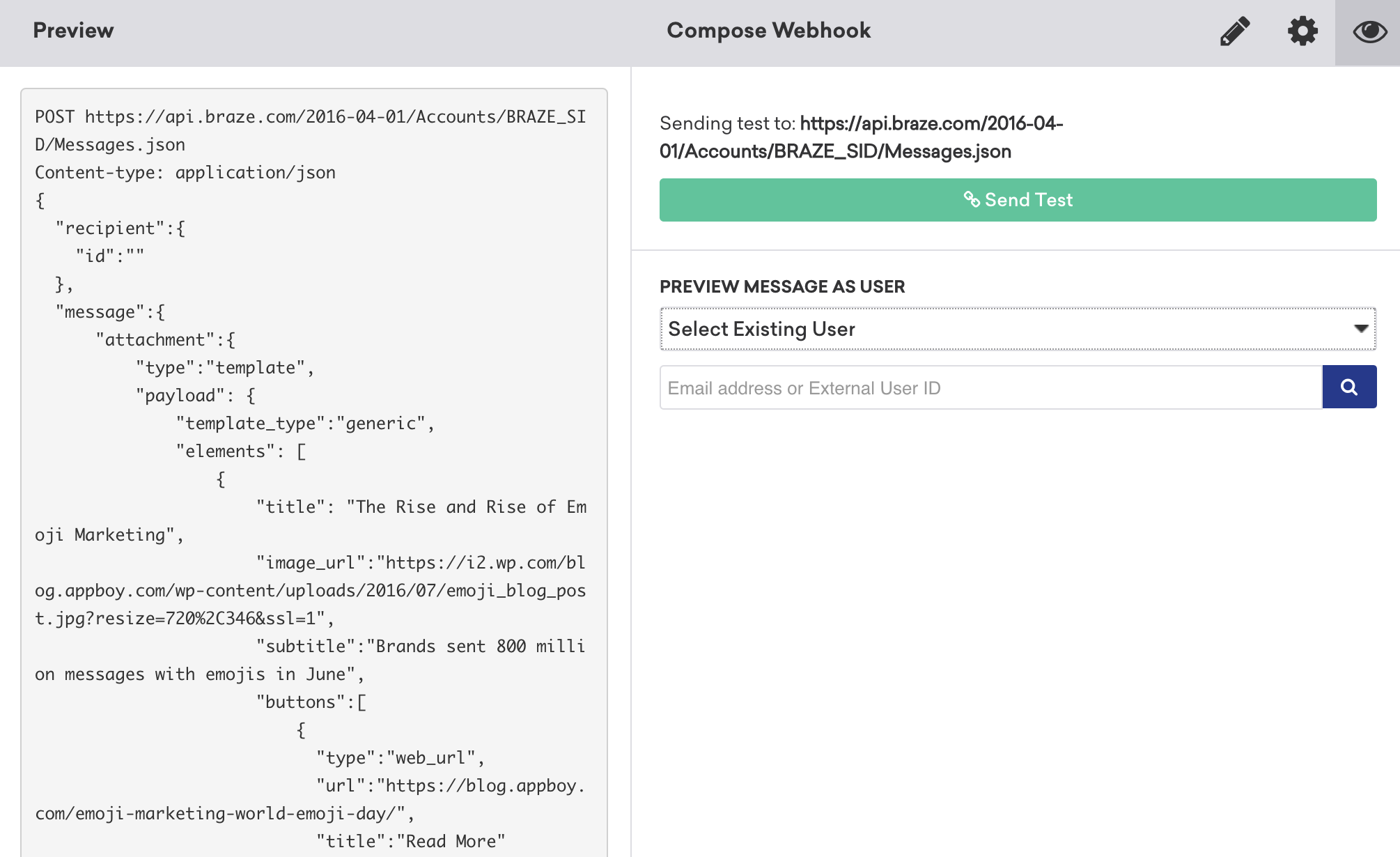Open the pencil compose/edit tab
1400x857 pixels.
[x=1235, y=31]
